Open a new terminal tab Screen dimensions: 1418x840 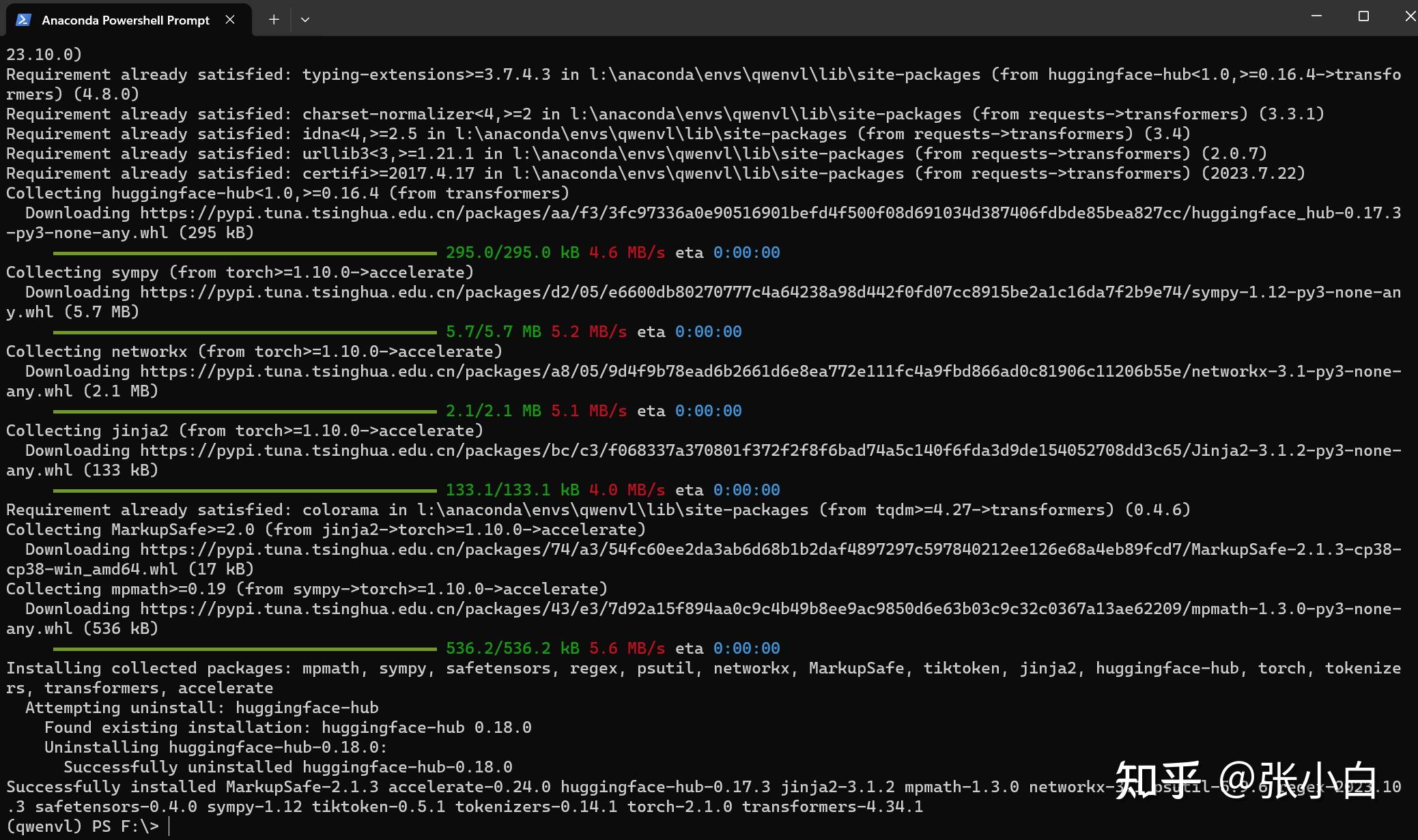pos(274,20)
